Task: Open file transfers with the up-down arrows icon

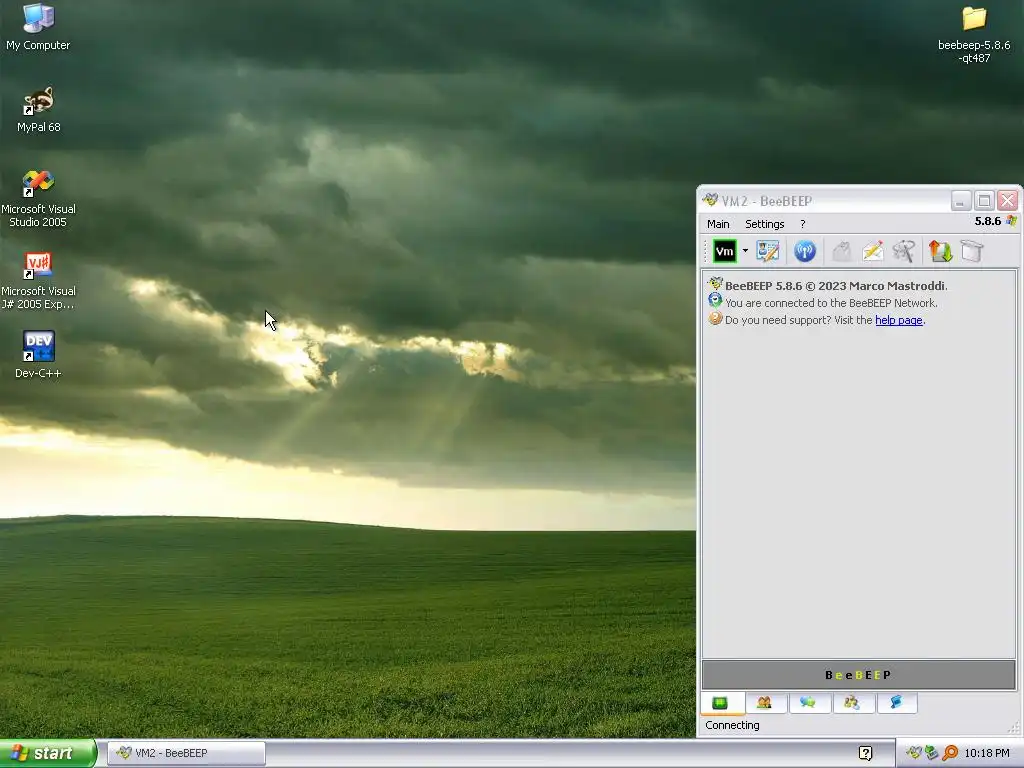Action: [940, 251]
